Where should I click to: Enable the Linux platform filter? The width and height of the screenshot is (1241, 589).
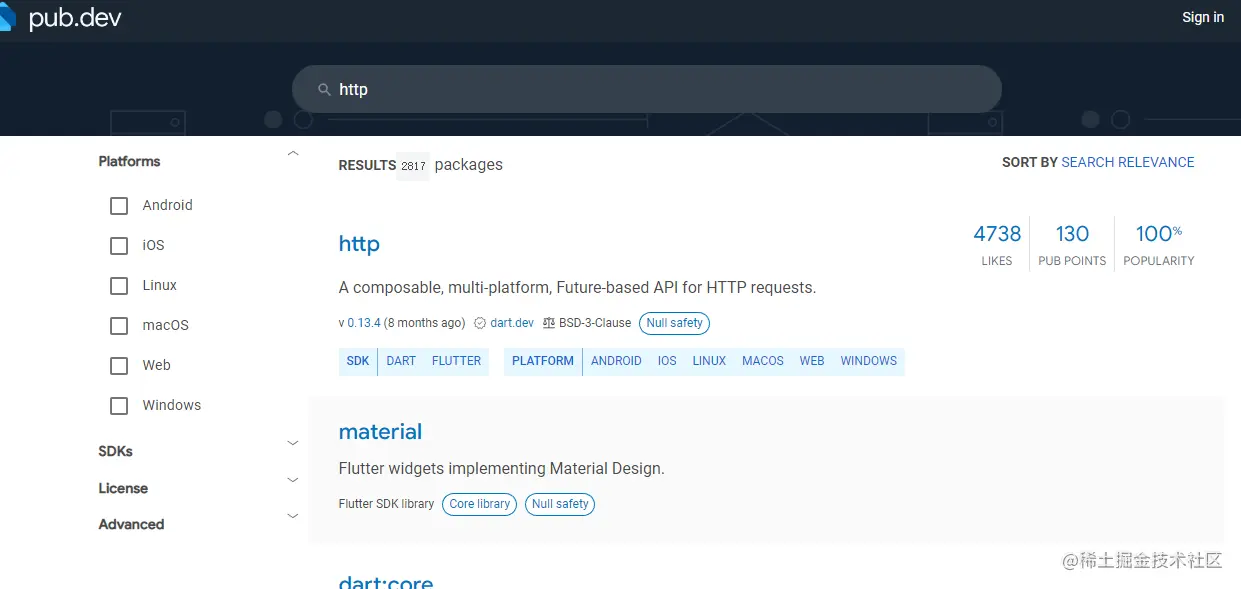click(x=119, y=286)
